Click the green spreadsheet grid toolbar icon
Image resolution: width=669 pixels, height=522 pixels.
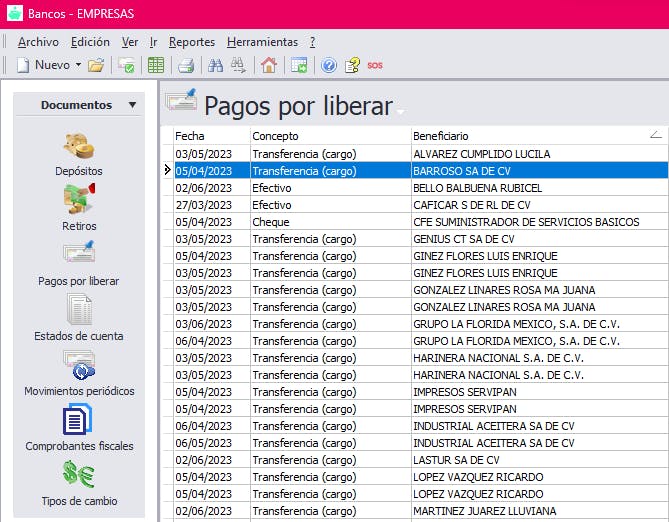tap(156, 65)
